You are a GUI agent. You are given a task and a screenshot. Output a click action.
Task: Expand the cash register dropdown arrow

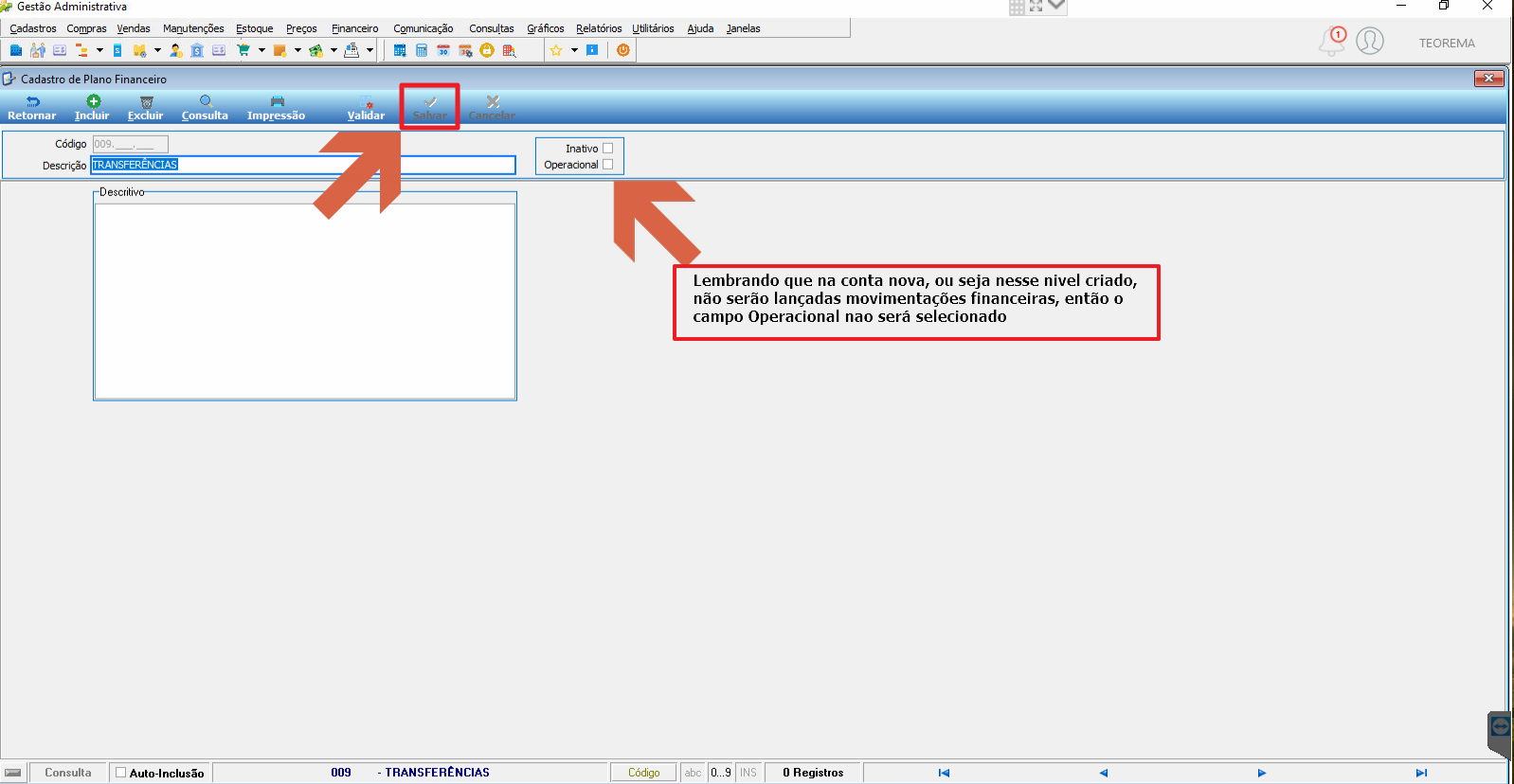pyautogui.click(x=369, y=50)
